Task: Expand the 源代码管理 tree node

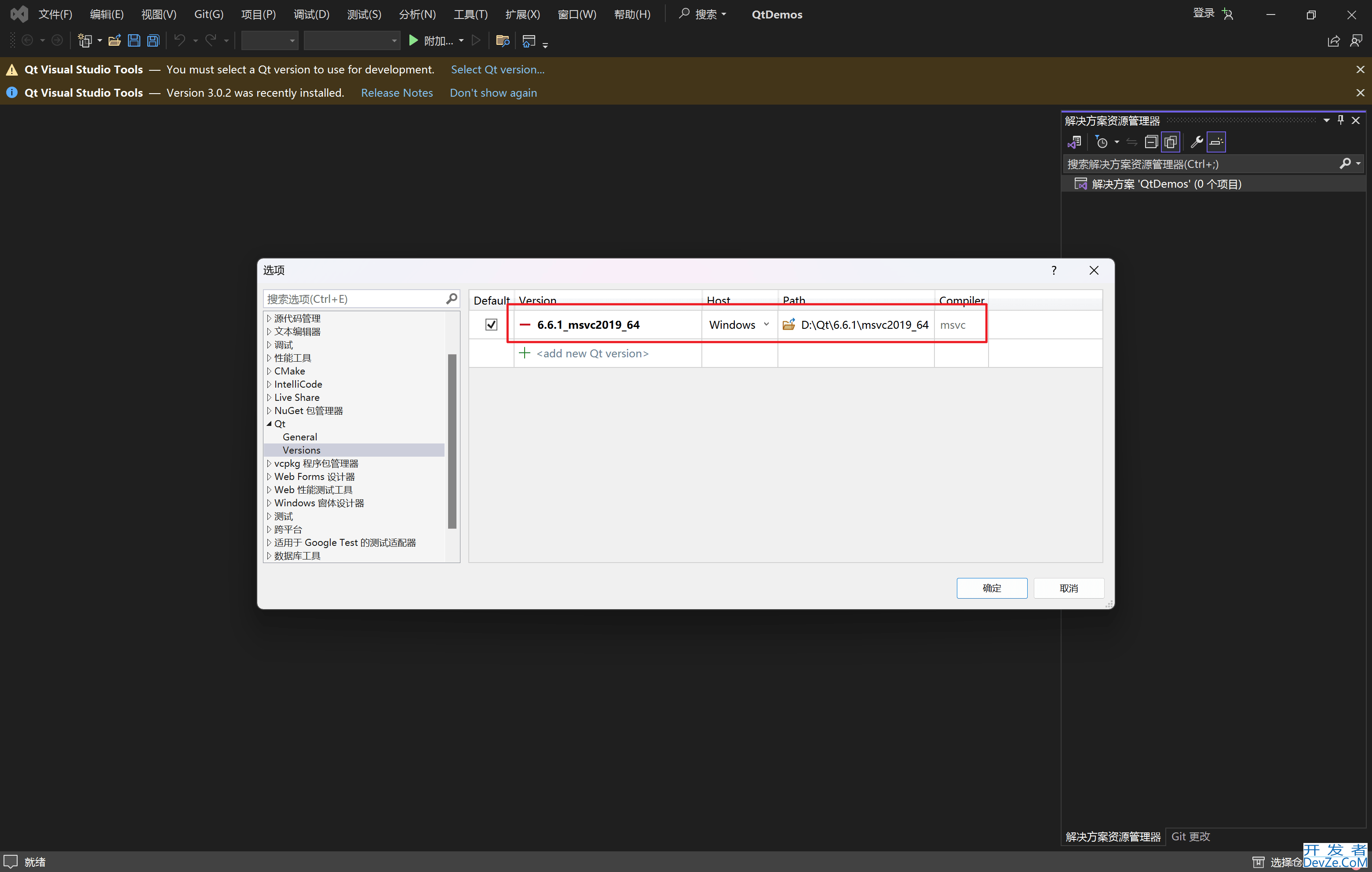Action: 269,318
